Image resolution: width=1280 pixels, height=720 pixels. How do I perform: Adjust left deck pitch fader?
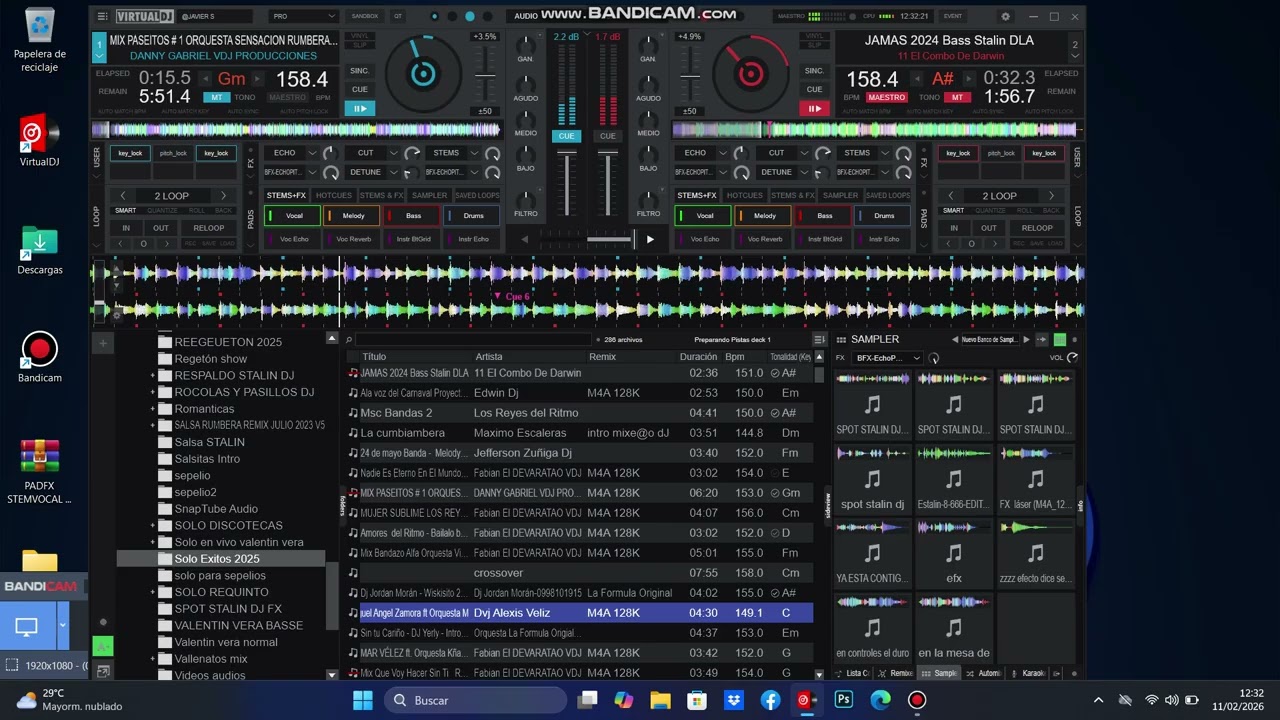[x=484, y=75]
